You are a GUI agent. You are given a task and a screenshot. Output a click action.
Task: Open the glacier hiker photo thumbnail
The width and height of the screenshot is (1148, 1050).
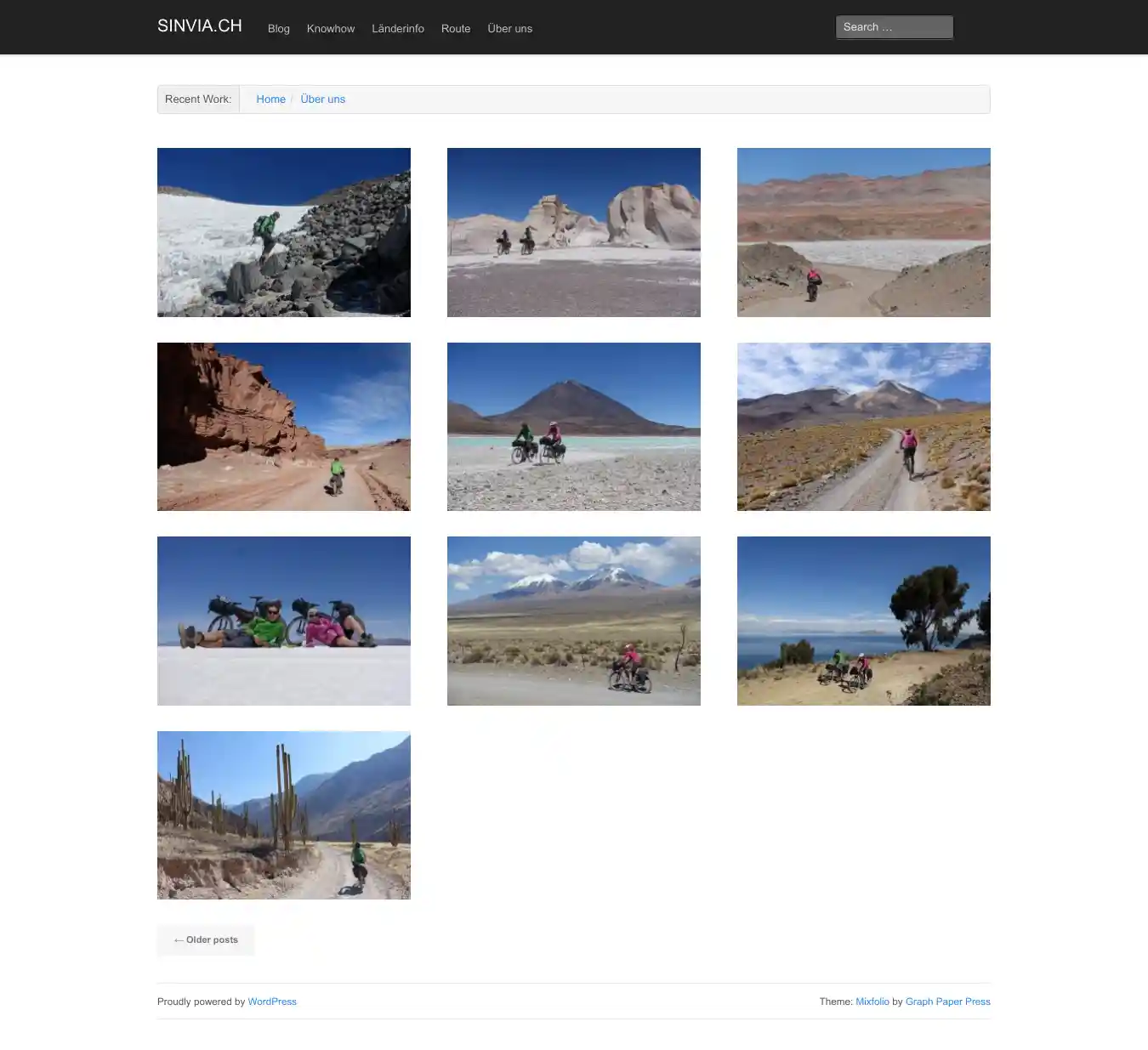click(x=283, y=232)
